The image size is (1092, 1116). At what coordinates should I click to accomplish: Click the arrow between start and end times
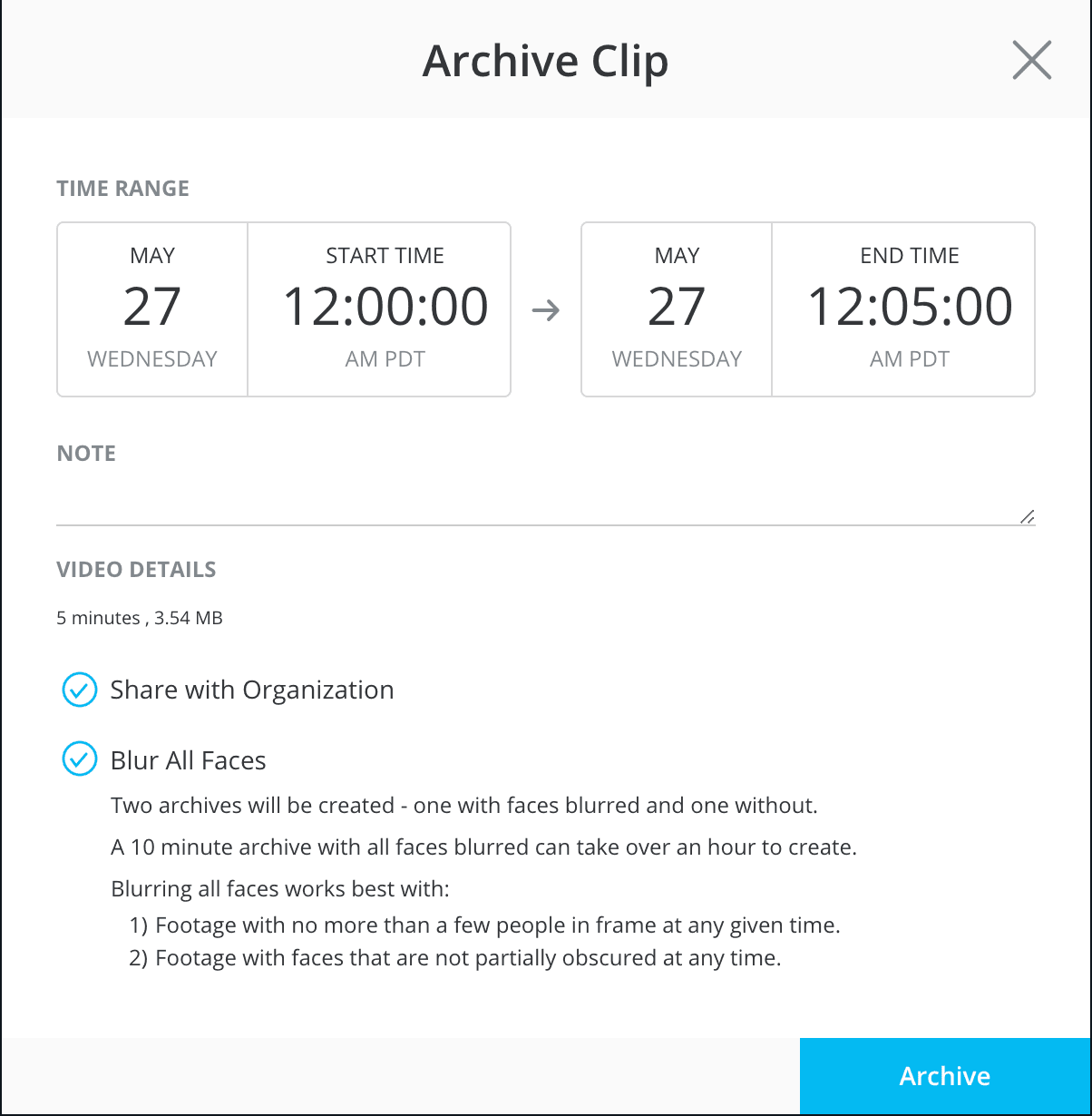546,311
